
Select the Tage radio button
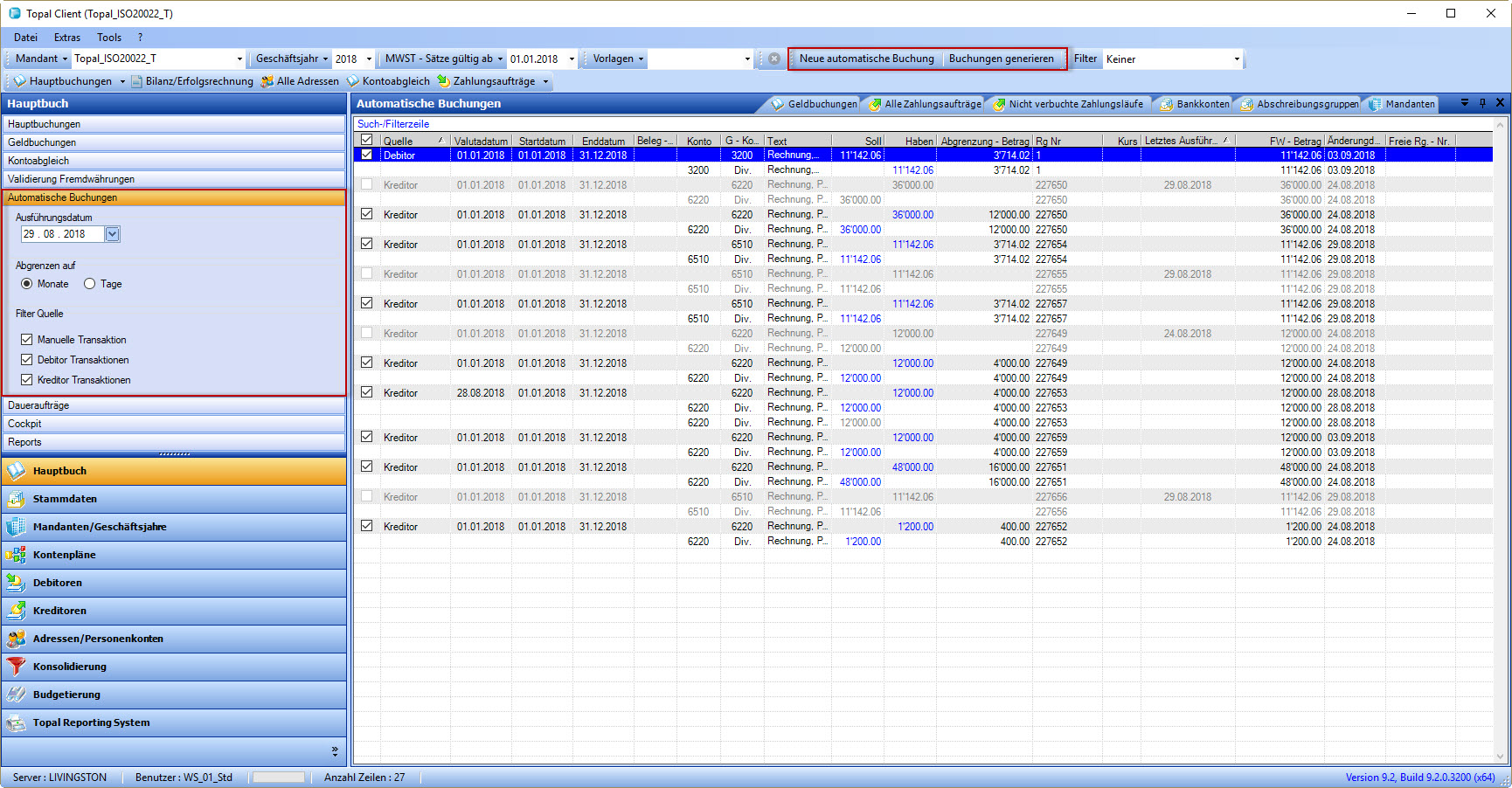tap(90, 284)
